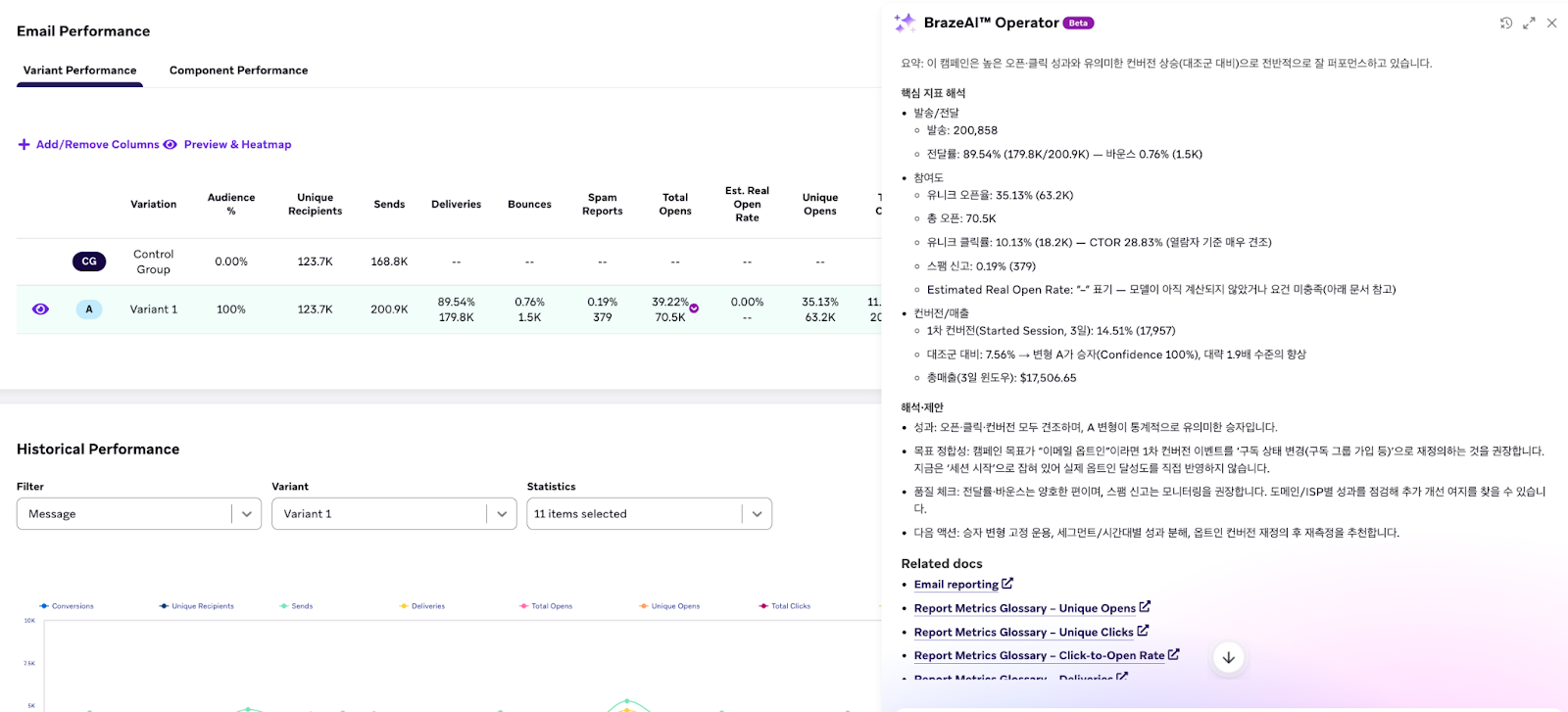Click the Related docs heading in Operator panel
Screen dimensions: 1568x712
pos(942,563)
